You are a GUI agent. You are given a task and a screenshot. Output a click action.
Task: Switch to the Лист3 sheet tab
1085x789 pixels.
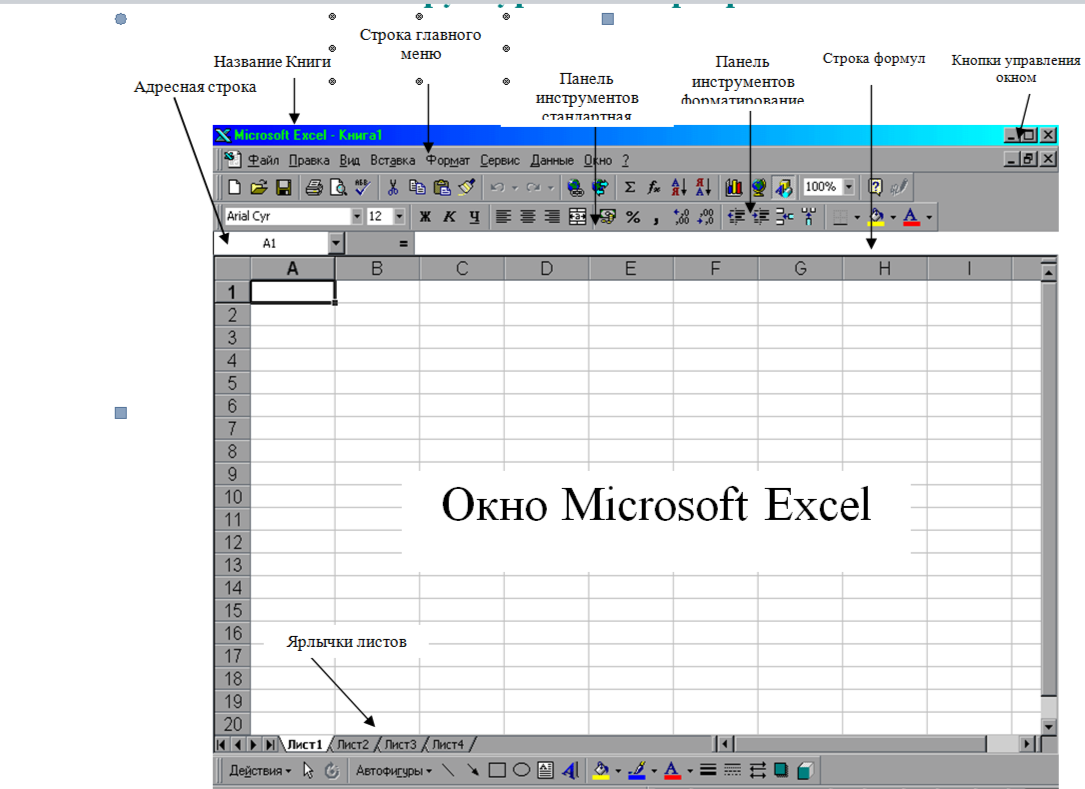coord(401,745)
